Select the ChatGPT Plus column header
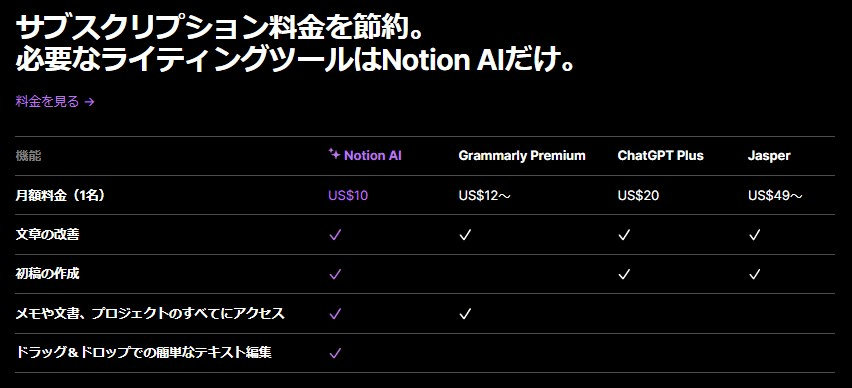The width and height of the screenshot is (852, 388). point(660,155)
